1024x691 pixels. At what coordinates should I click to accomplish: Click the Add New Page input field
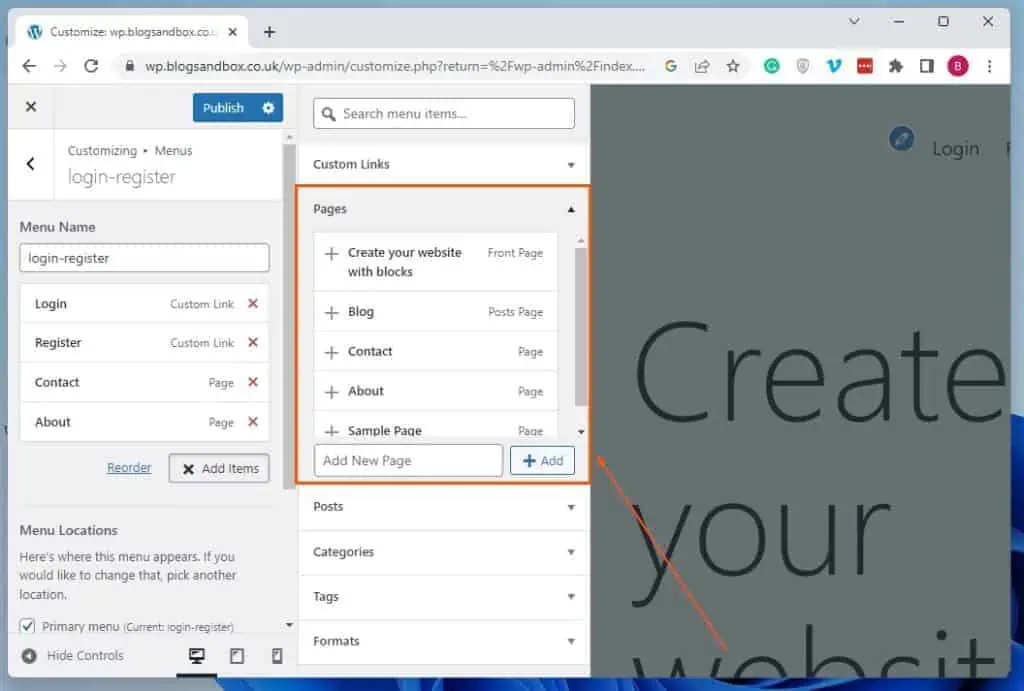tap(408, 460)
